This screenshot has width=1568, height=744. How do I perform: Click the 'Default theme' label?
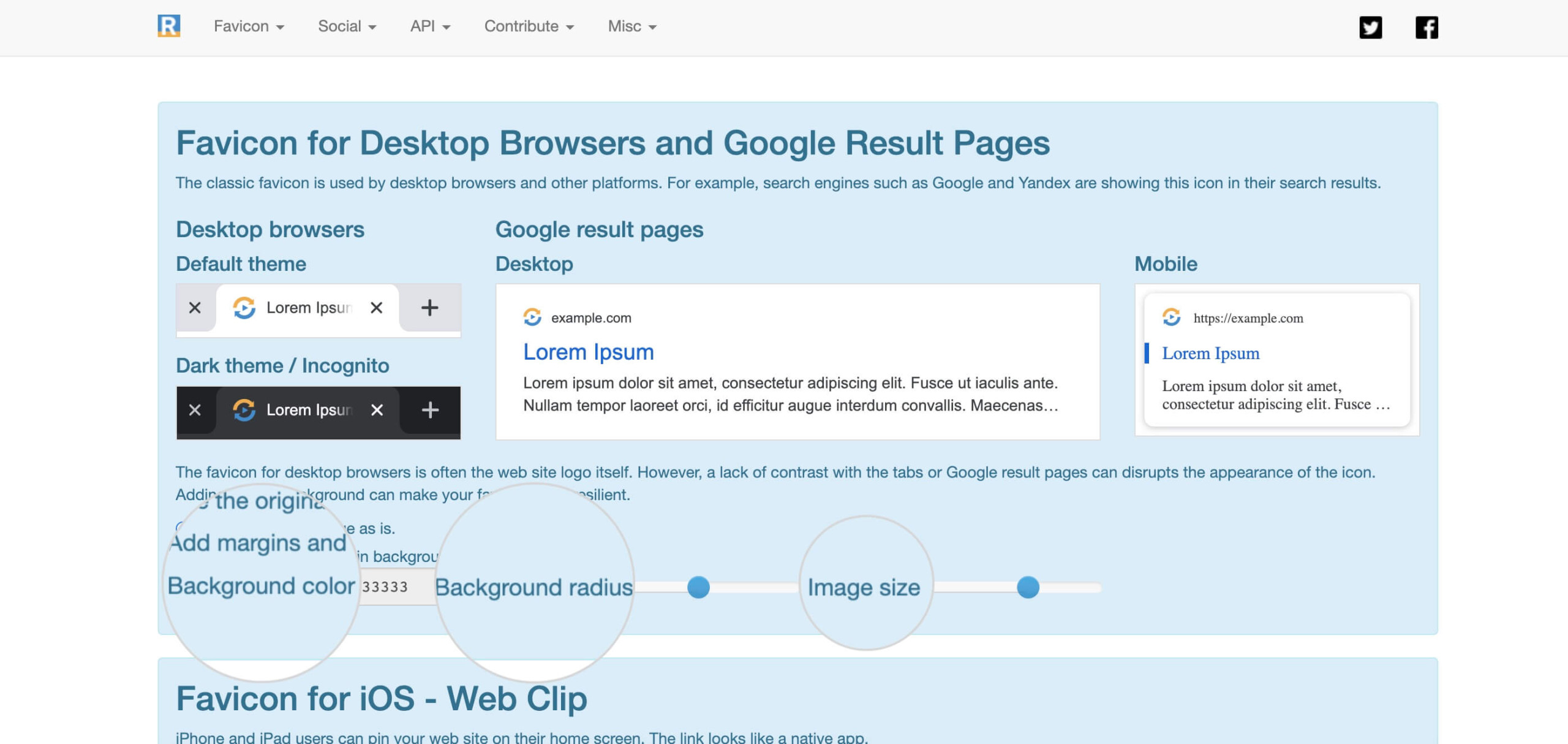click(x=241, y=264)
